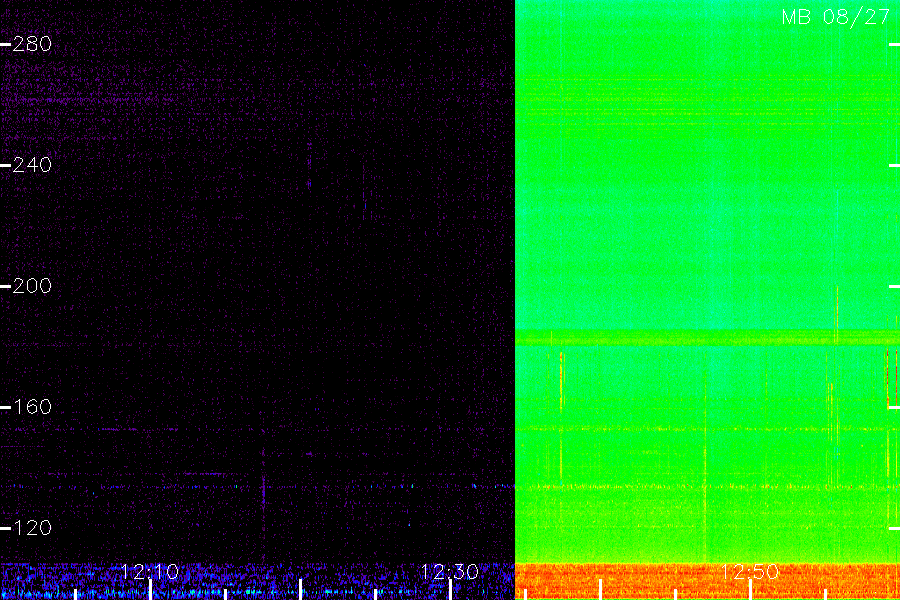Click the 12:30 time label
The height and width of the screenshot is (600, 900).
(449, 571)
